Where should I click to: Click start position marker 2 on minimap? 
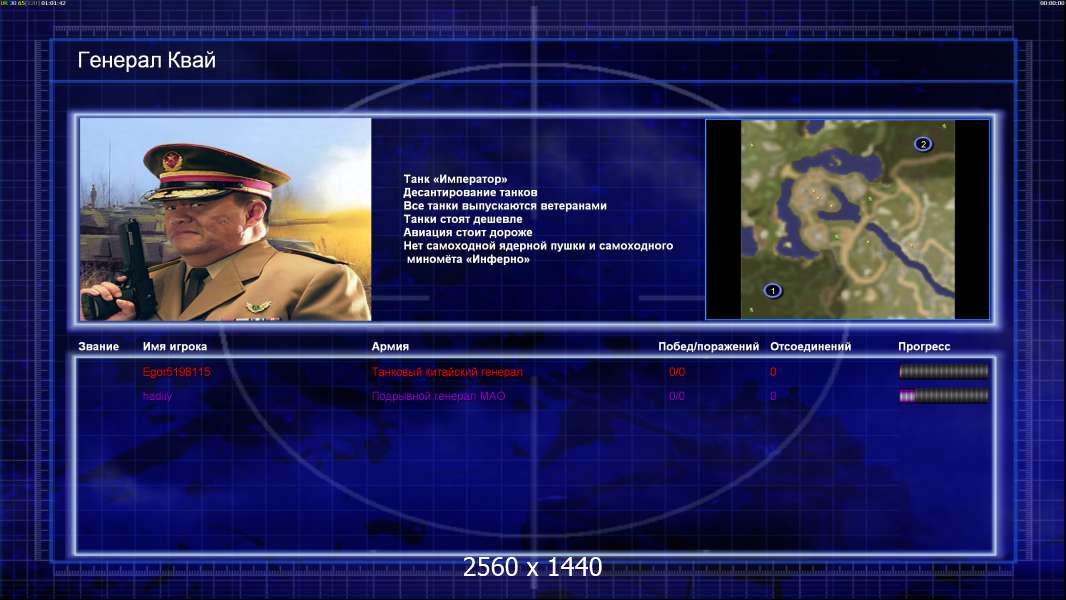(x=923, y=144)
